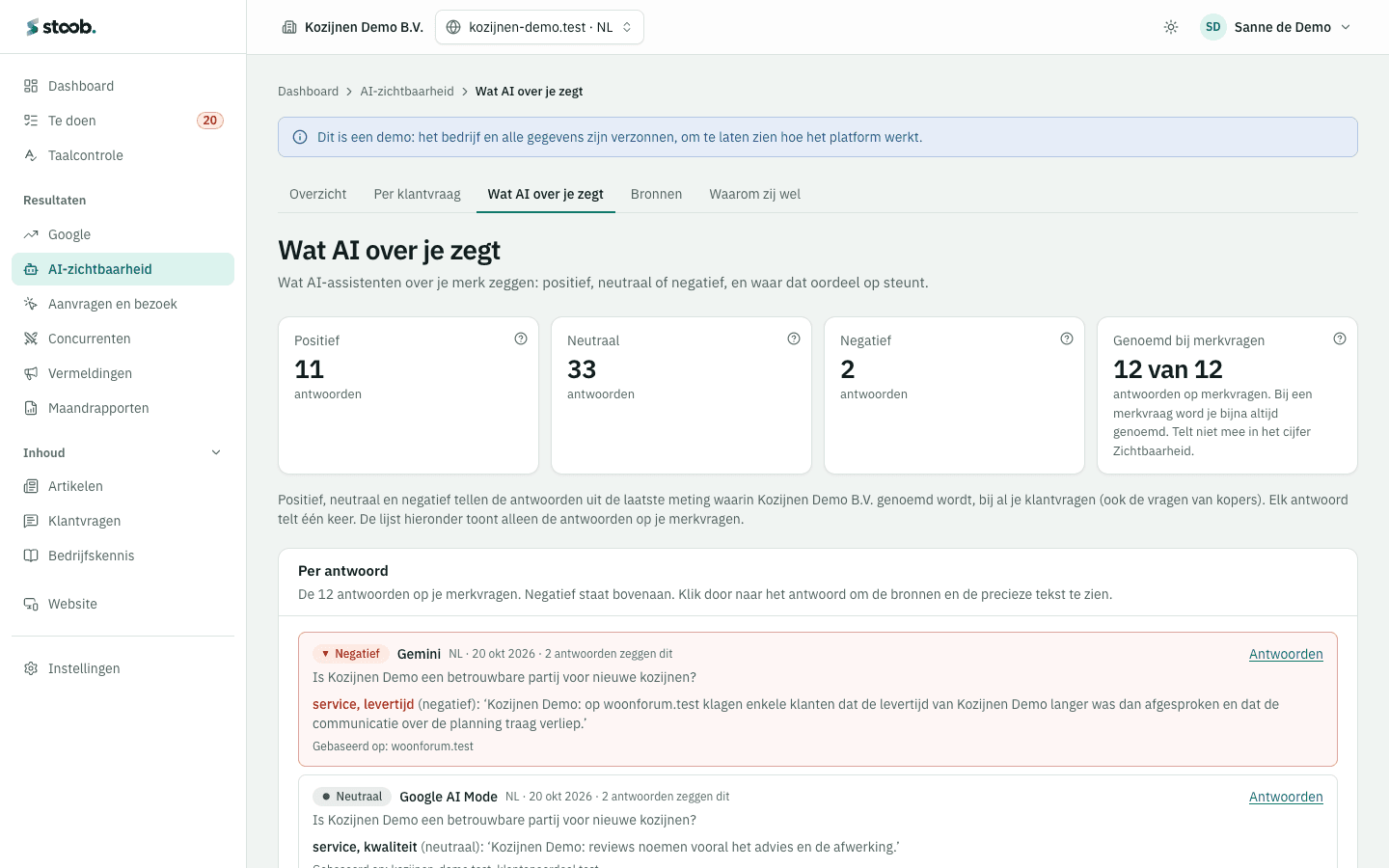Show help for Negatief card
Screen dimensions: 1389x868
[x=1067, y=339]
